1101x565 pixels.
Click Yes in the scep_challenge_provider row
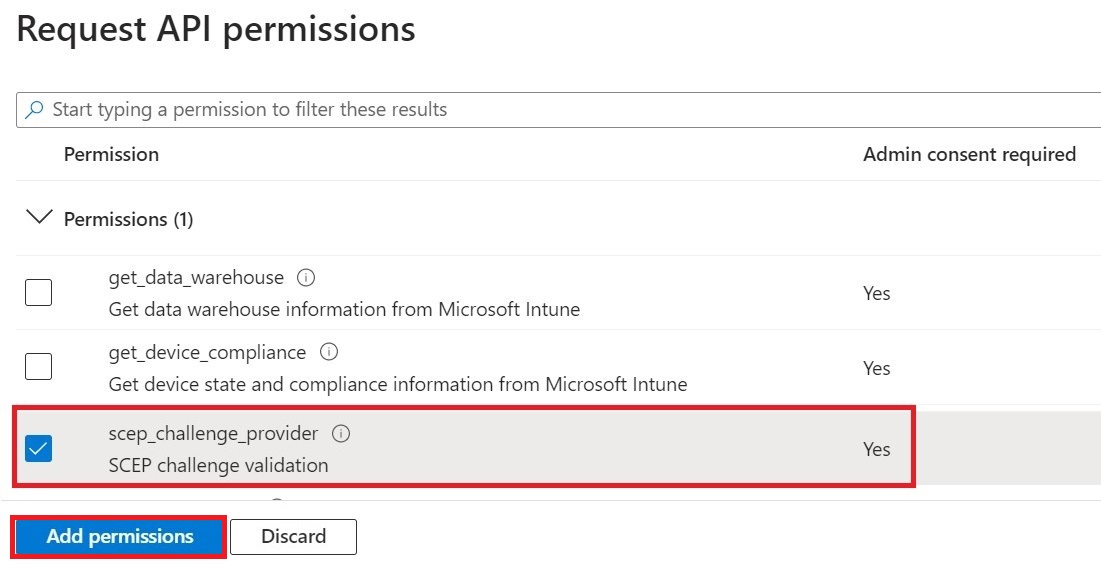[x=876, y=449]
